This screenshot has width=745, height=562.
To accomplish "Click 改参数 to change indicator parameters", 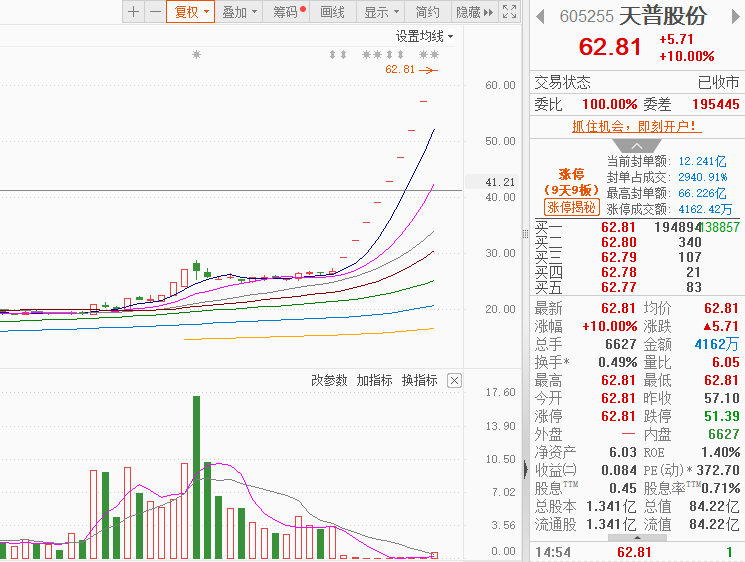I will 329,381.
